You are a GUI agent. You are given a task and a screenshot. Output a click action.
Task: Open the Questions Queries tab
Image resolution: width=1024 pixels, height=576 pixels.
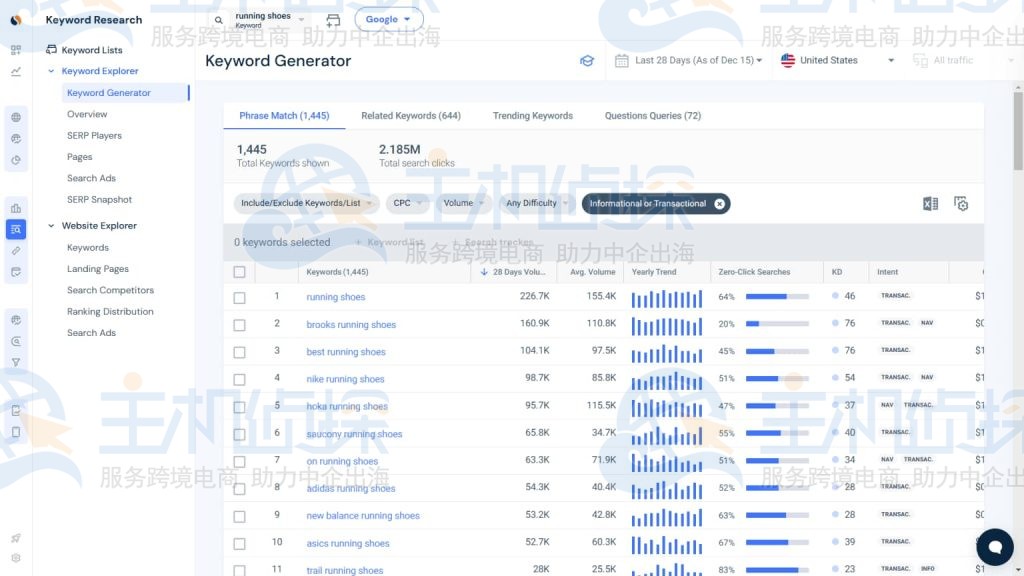point(651,115)
